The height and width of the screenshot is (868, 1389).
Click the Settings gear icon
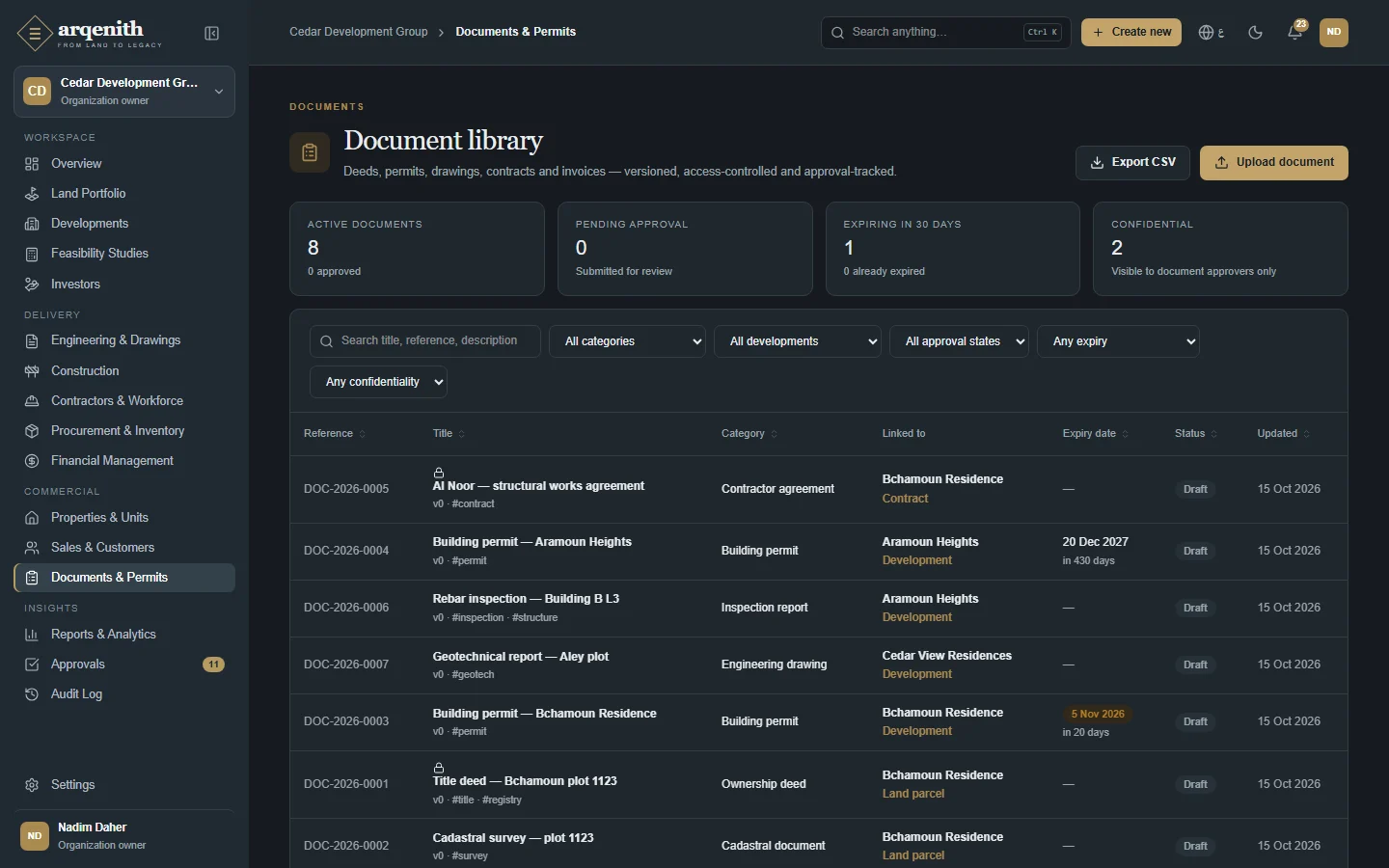32,785
